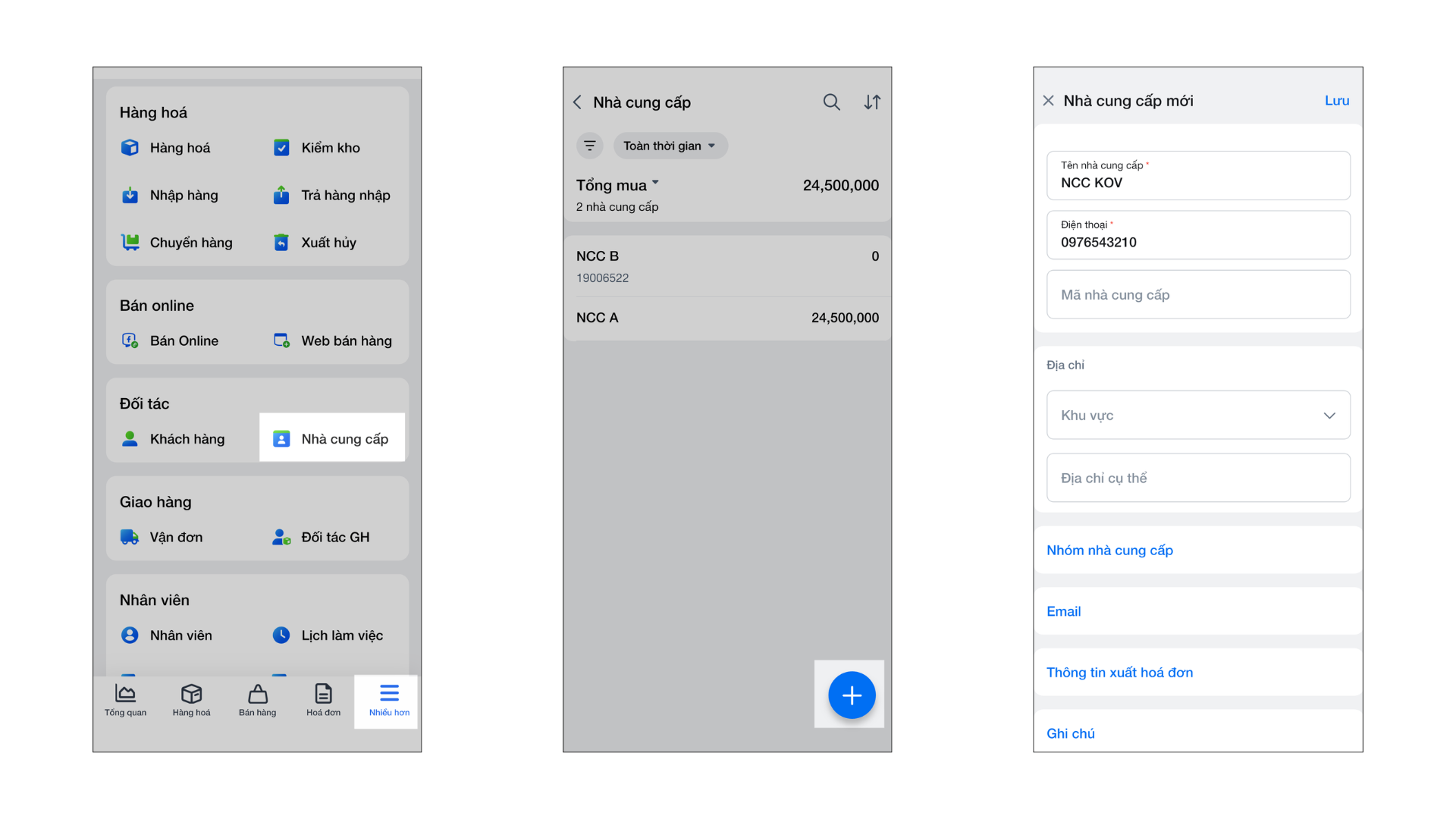Open the NCC A supplier row
The width and height of the screenshot is (1456, 819).
coord(726,318)
